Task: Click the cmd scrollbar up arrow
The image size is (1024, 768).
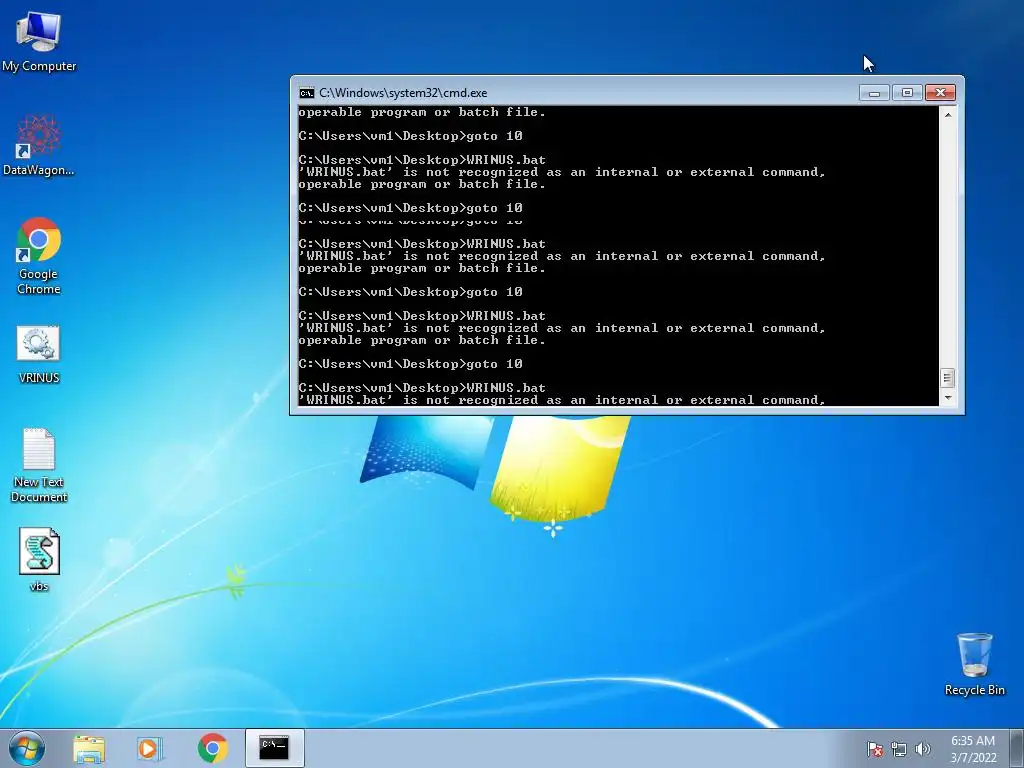Action: click(x=948, y=115)
